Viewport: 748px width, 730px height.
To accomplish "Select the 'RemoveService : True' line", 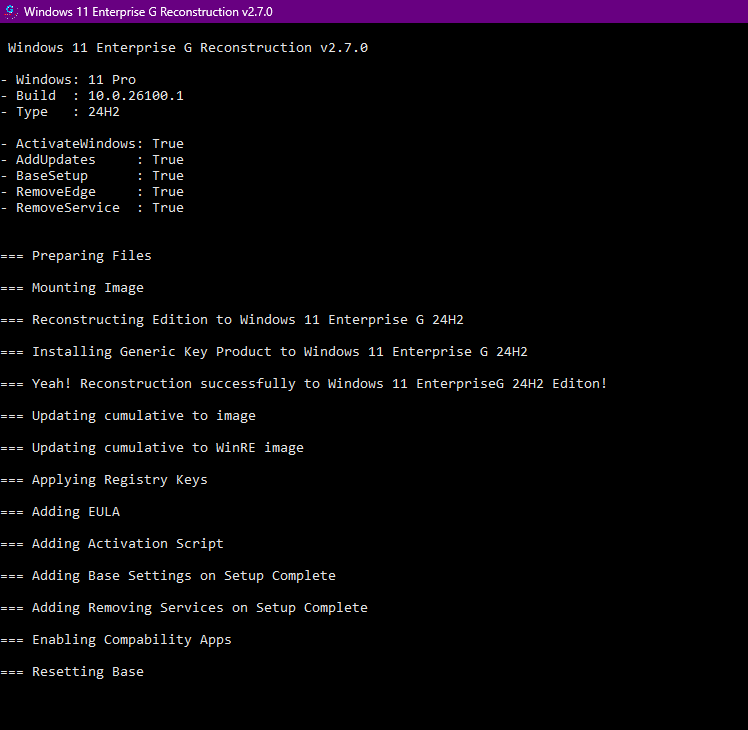I will (x=92, y=208).
